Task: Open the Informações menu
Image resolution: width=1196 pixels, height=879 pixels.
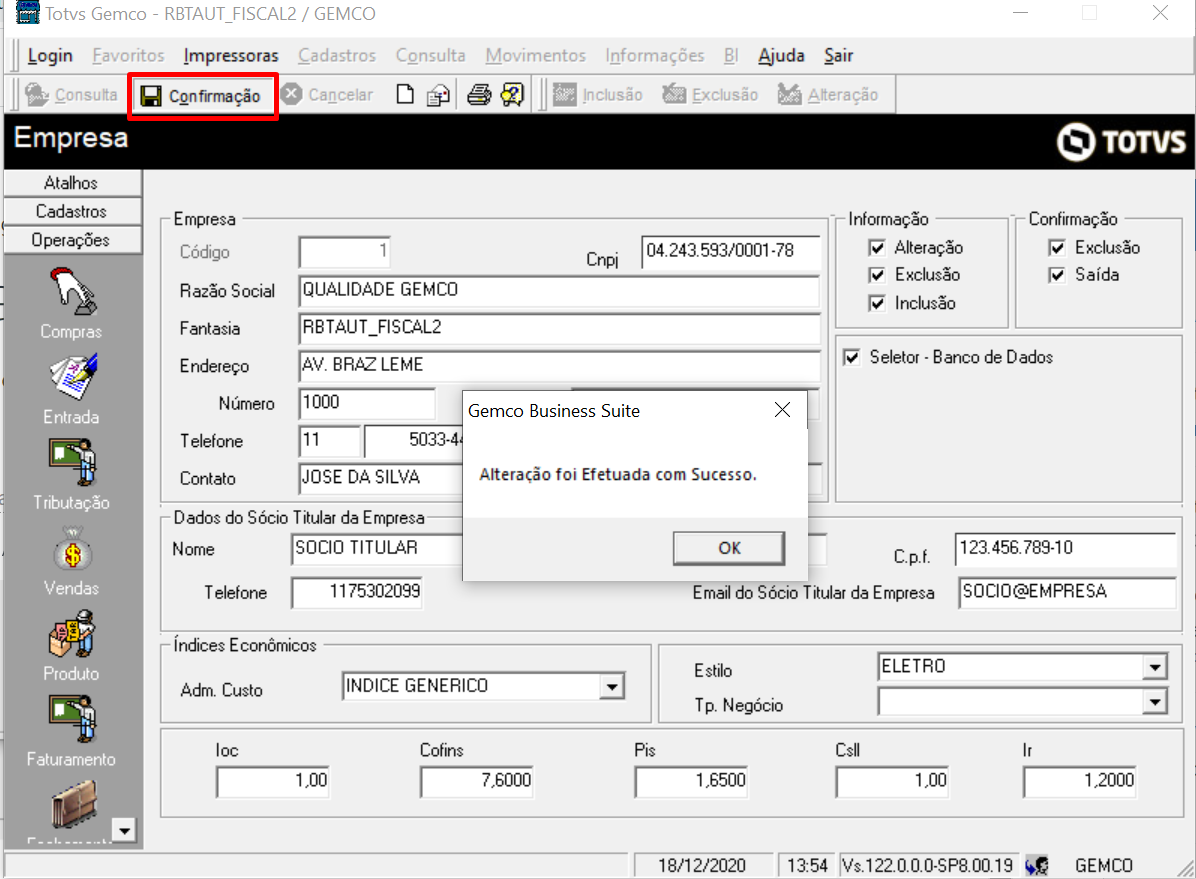Action: [654, 56]
